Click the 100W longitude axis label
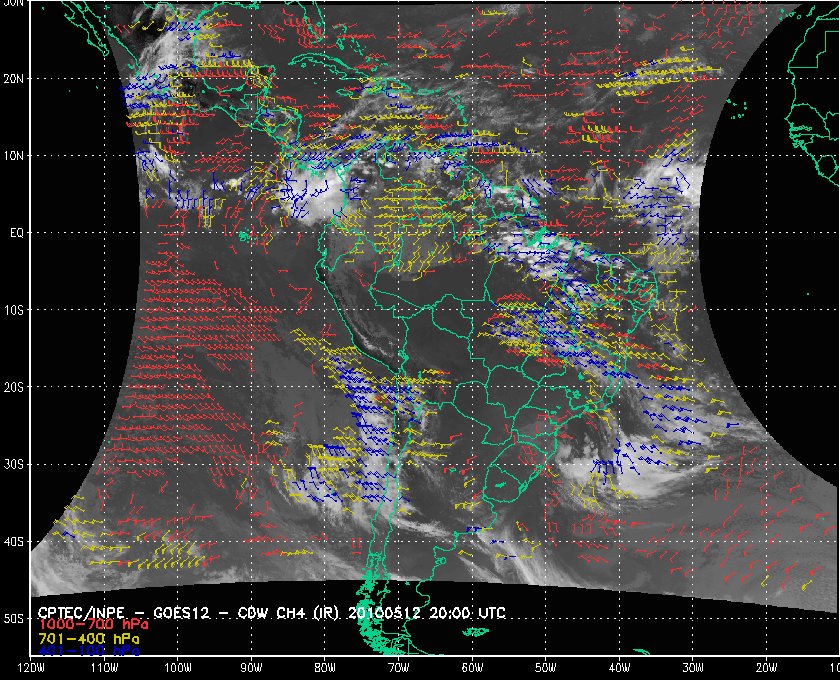The width and height of the screenshot is (840, 680). (x=177, y=668)
